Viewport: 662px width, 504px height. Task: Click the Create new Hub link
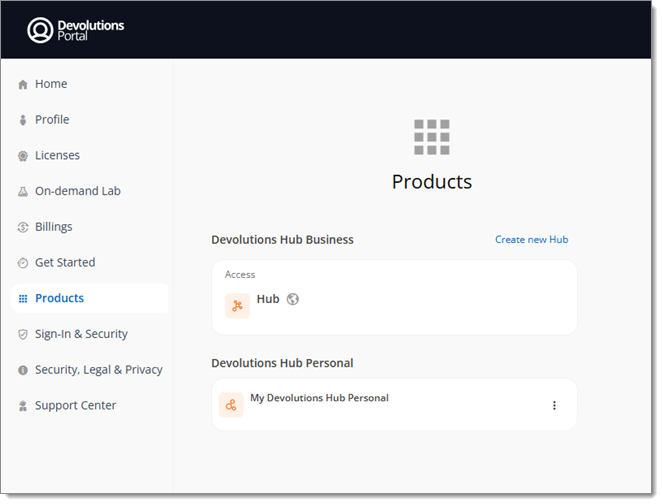(531, 240)
